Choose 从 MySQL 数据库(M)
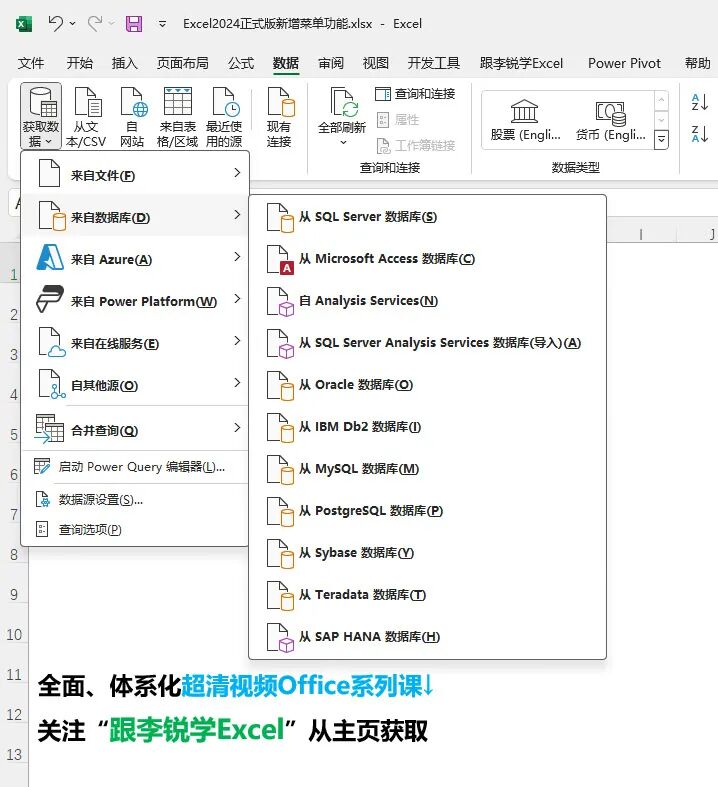 click(427, 469)
